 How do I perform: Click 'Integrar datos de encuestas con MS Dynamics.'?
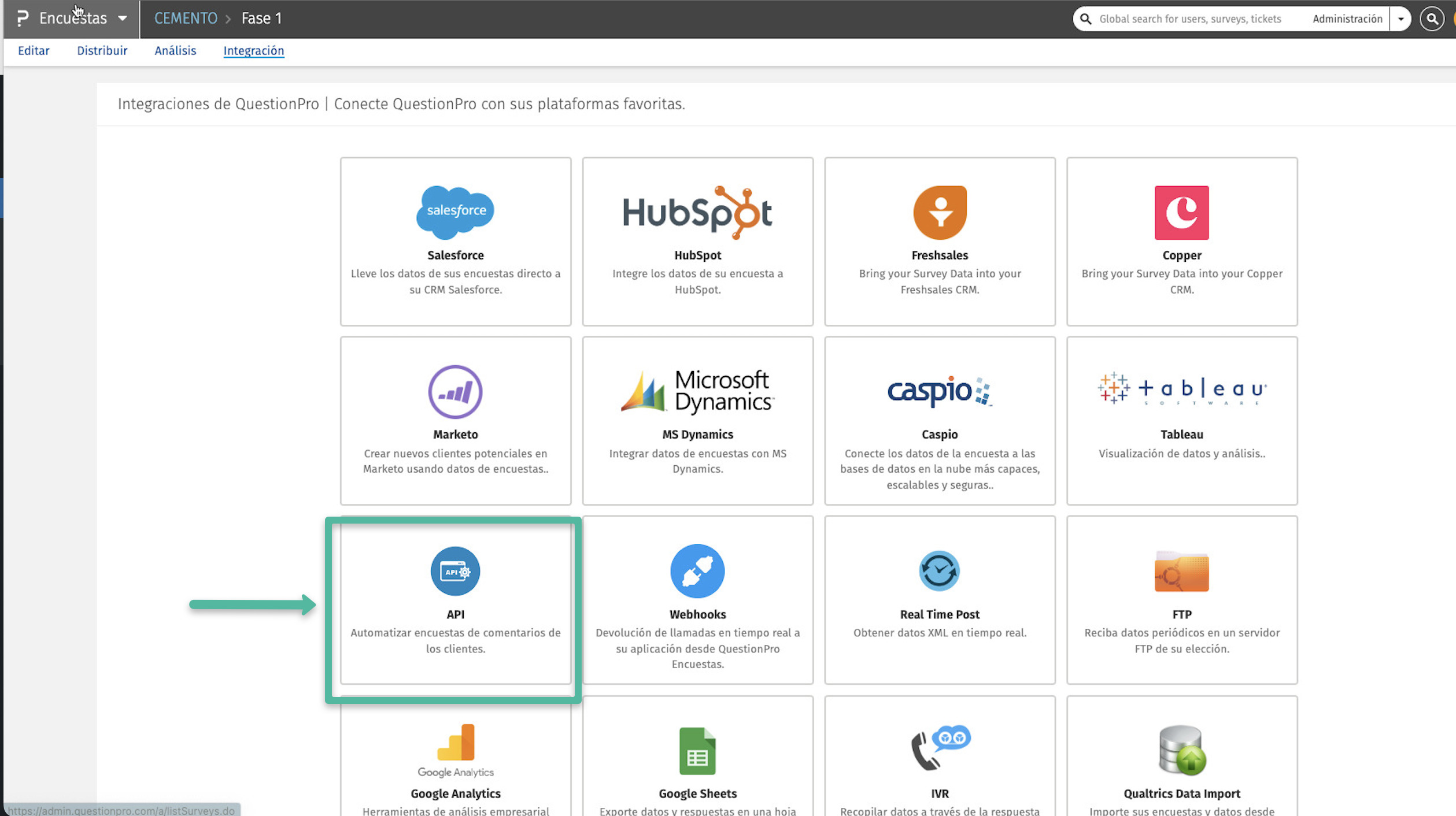(x=697, y=461)
